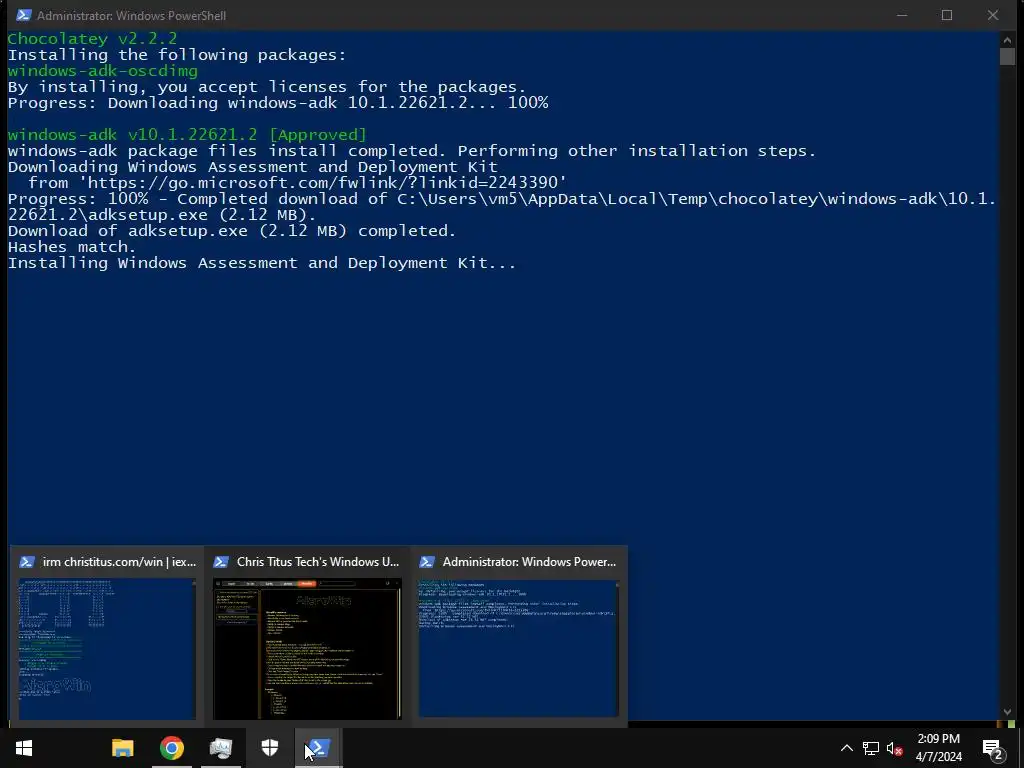This screenshot has width=1024, height=768.
Task: Click the scrollbar down arrow in PowerShell
Action: point(1007,712)
